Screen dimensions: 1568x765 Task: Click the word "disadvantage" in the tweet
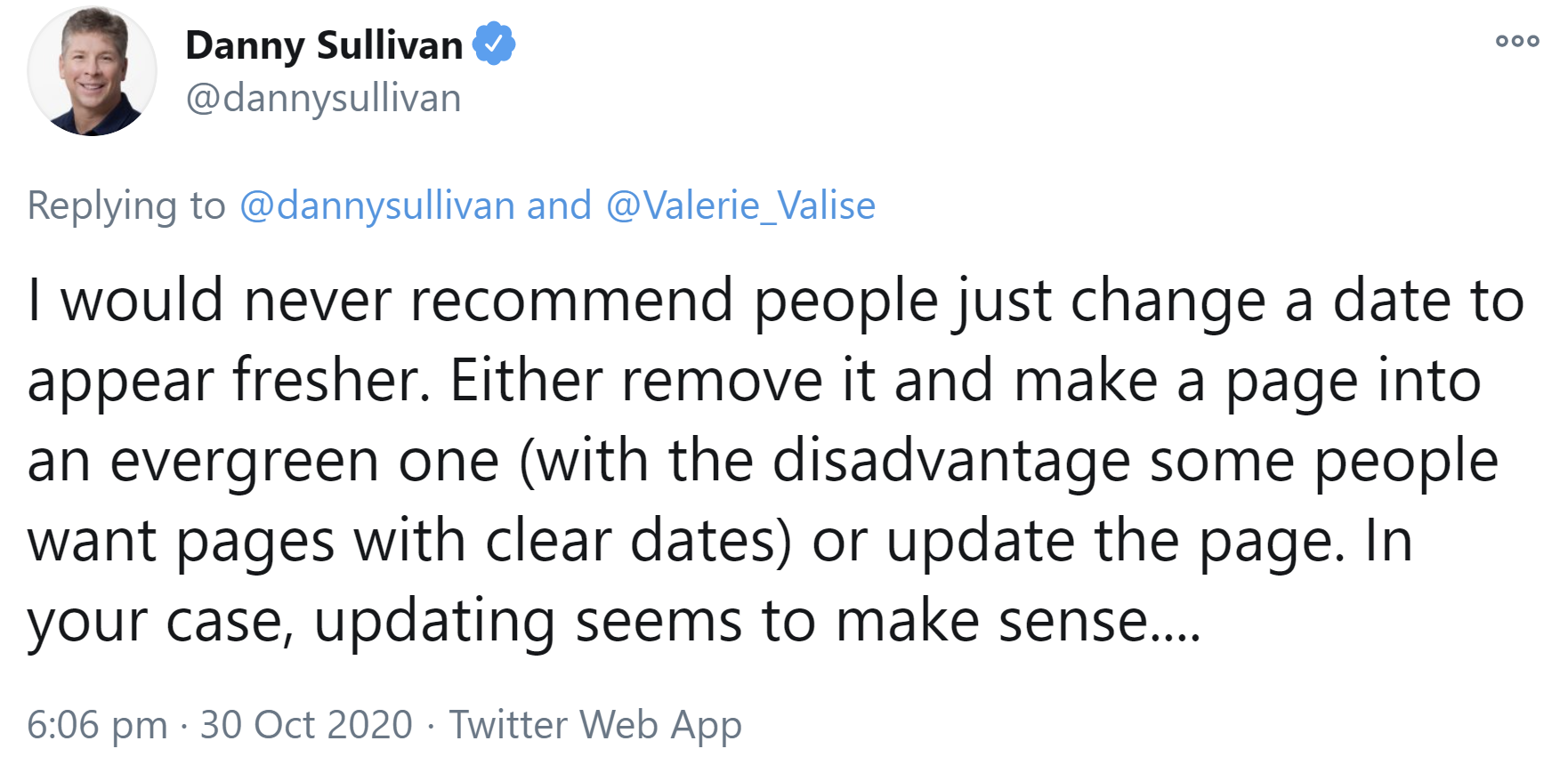[950, 462]
